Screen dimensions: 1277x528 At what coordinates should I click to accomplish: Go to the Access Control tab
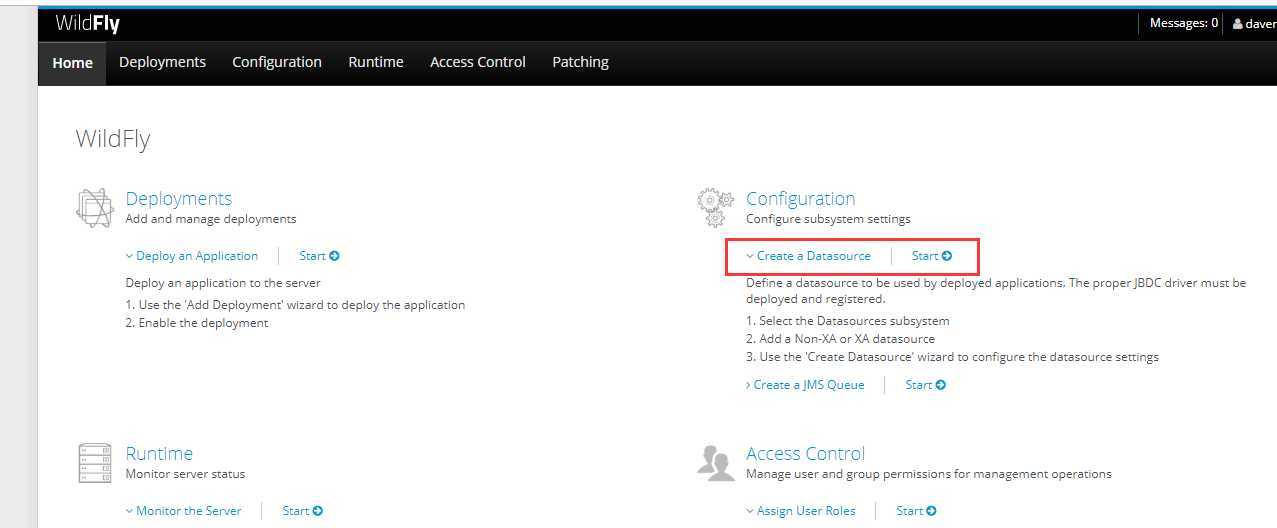(x=478, y=62)
